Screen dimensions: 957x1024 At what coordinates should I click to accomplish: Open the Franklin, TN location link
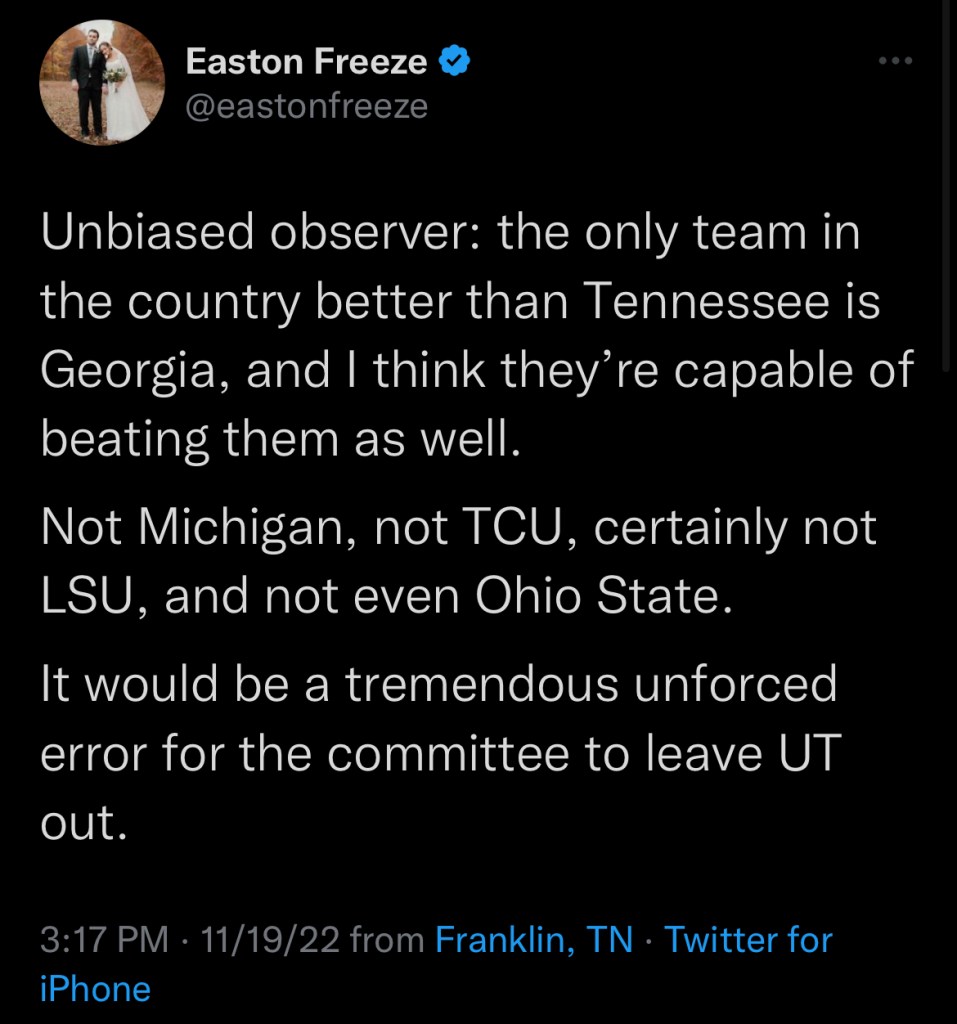(535, 940)
